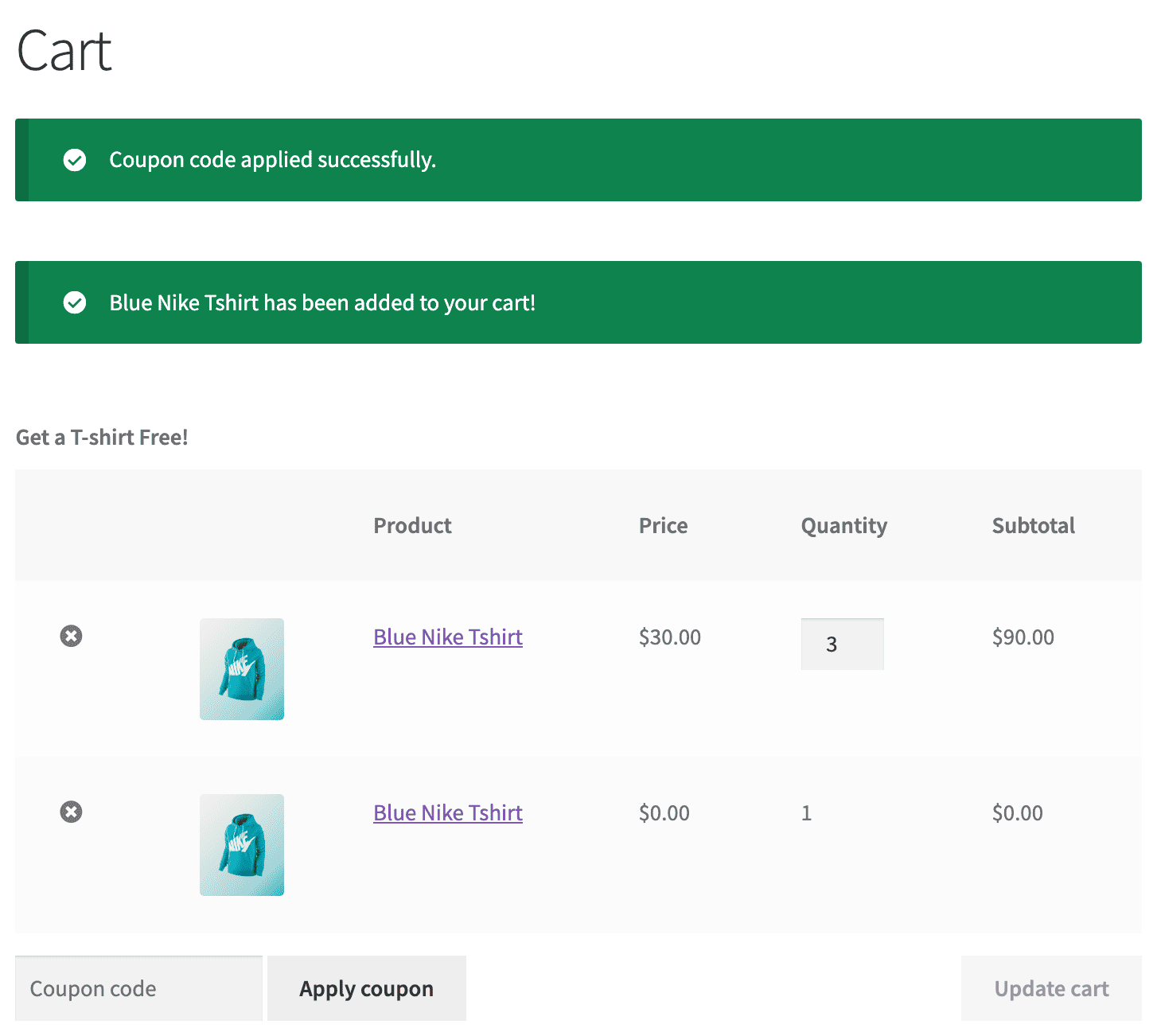Screen dimensions: 1157x1036
Task: Click the coupon applied successfully message
Action: [x=273, y=160]
